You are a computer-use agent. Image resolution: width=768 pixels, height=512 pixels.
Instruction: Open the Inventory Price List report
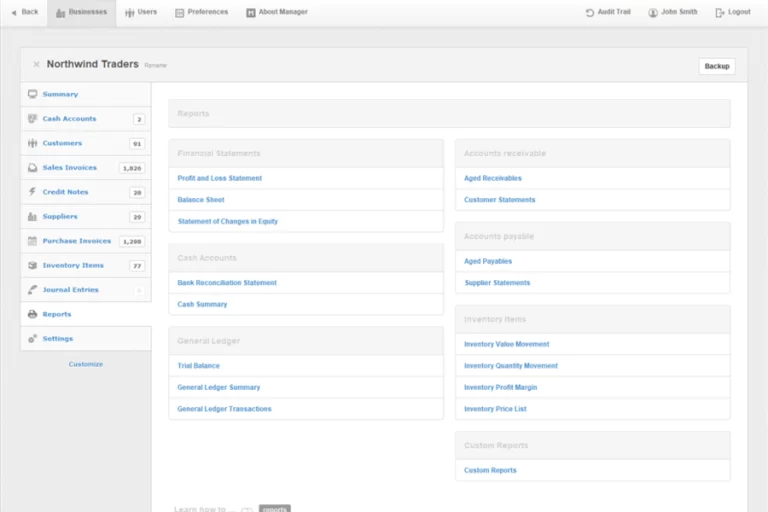pos(495,409)
